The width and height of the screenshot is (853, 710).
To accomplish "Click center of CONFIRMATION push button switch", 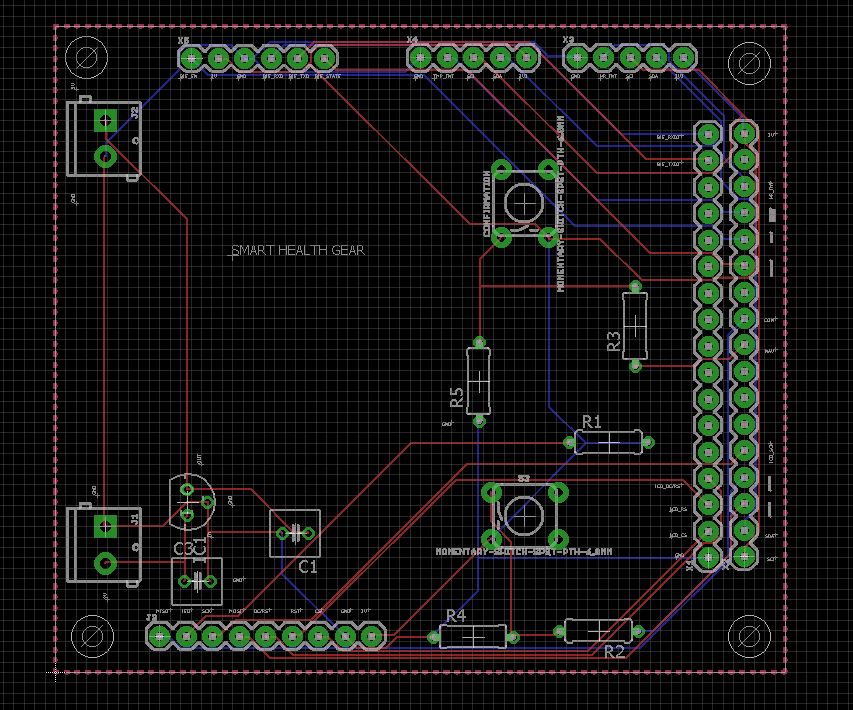I will (524, 203).
